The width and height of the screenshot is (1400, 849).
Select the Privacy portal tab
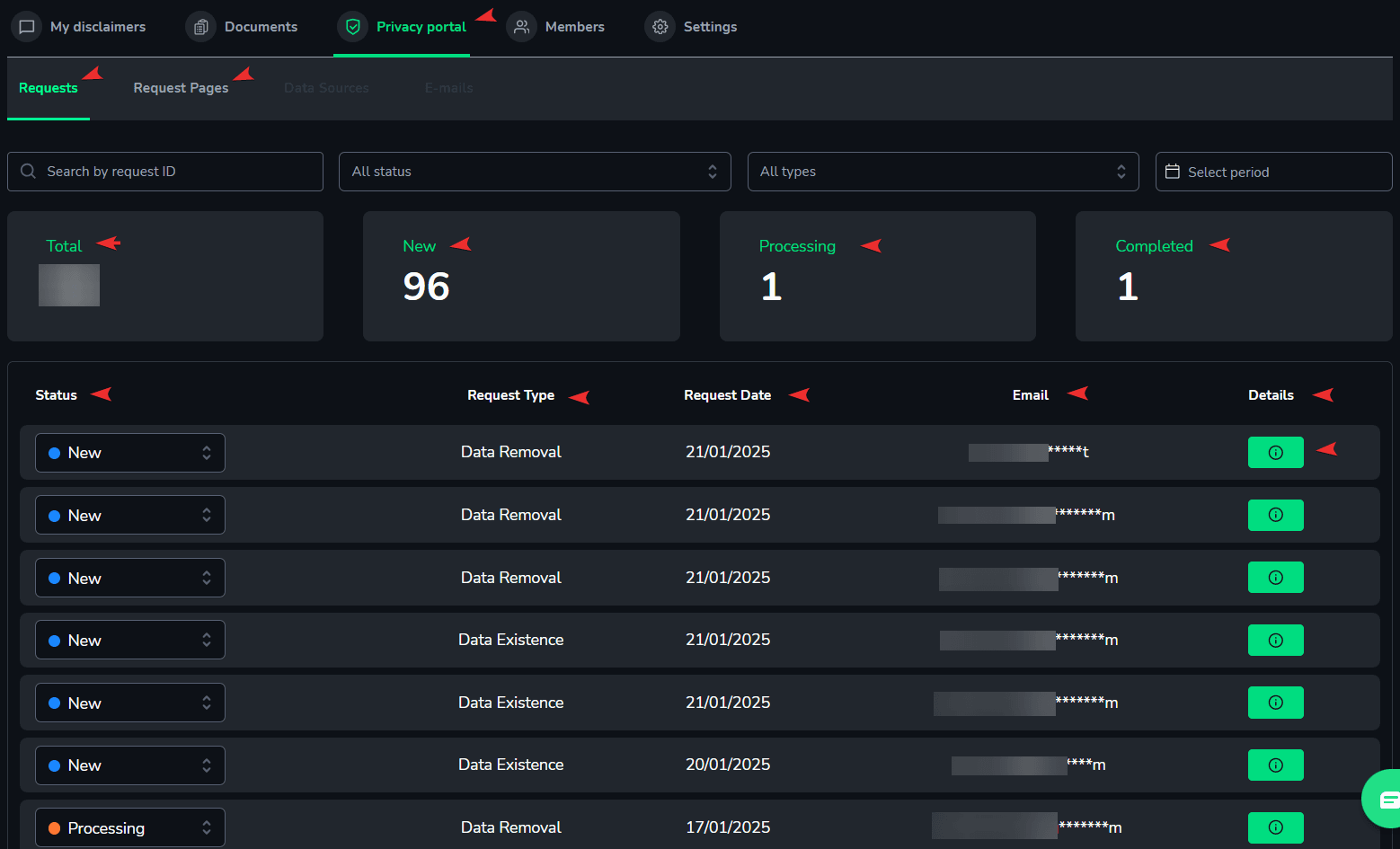(403, 27)
